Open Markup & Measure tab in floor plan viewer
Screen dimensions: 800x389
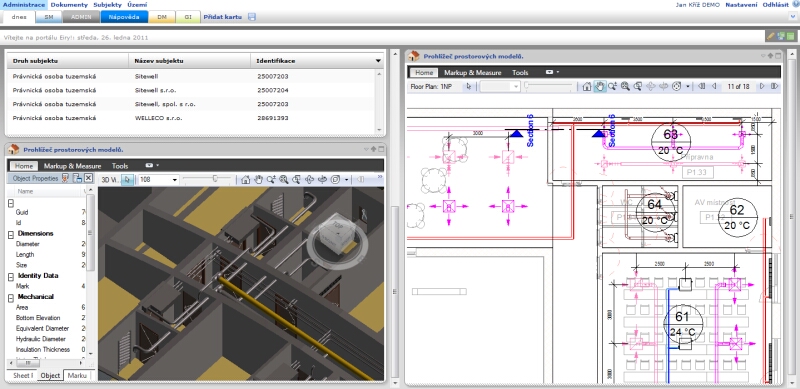click(472, 72)
